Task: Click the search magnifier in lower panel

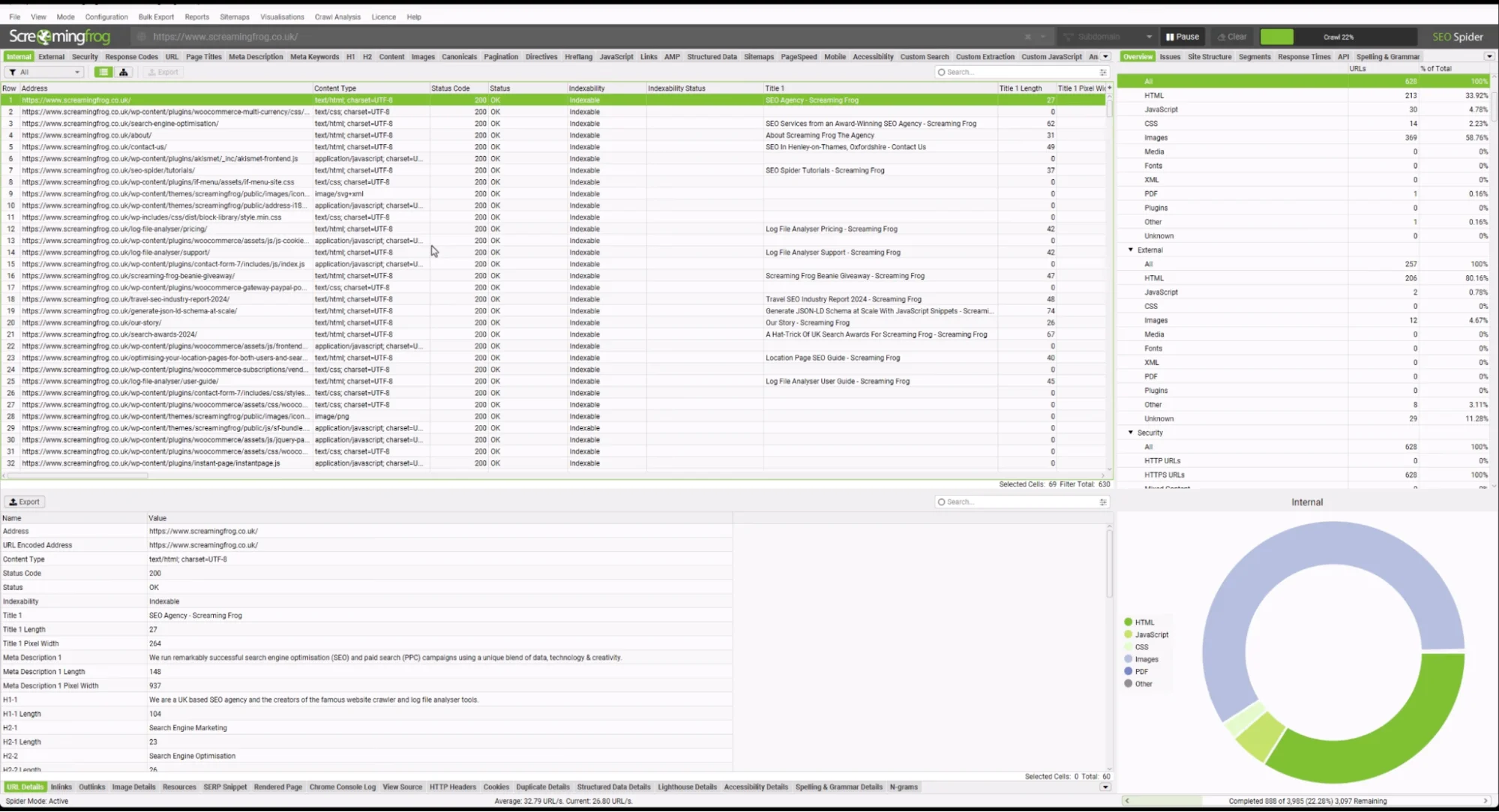Action: pyautogui.click(x=942, y=502)
